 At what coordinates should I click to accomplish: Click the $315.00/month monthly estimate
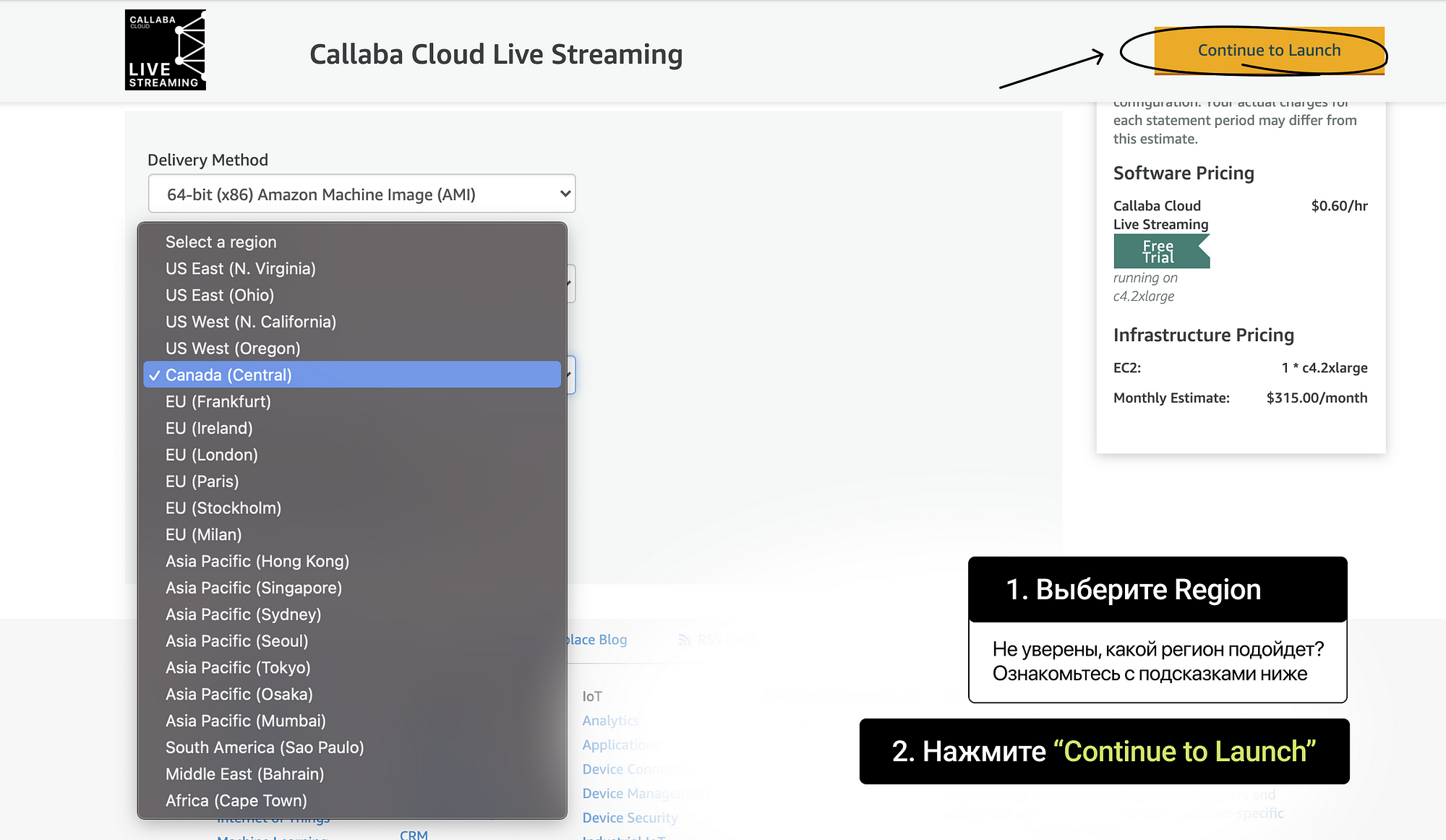pyautogui.click(x=1317, y=398)
